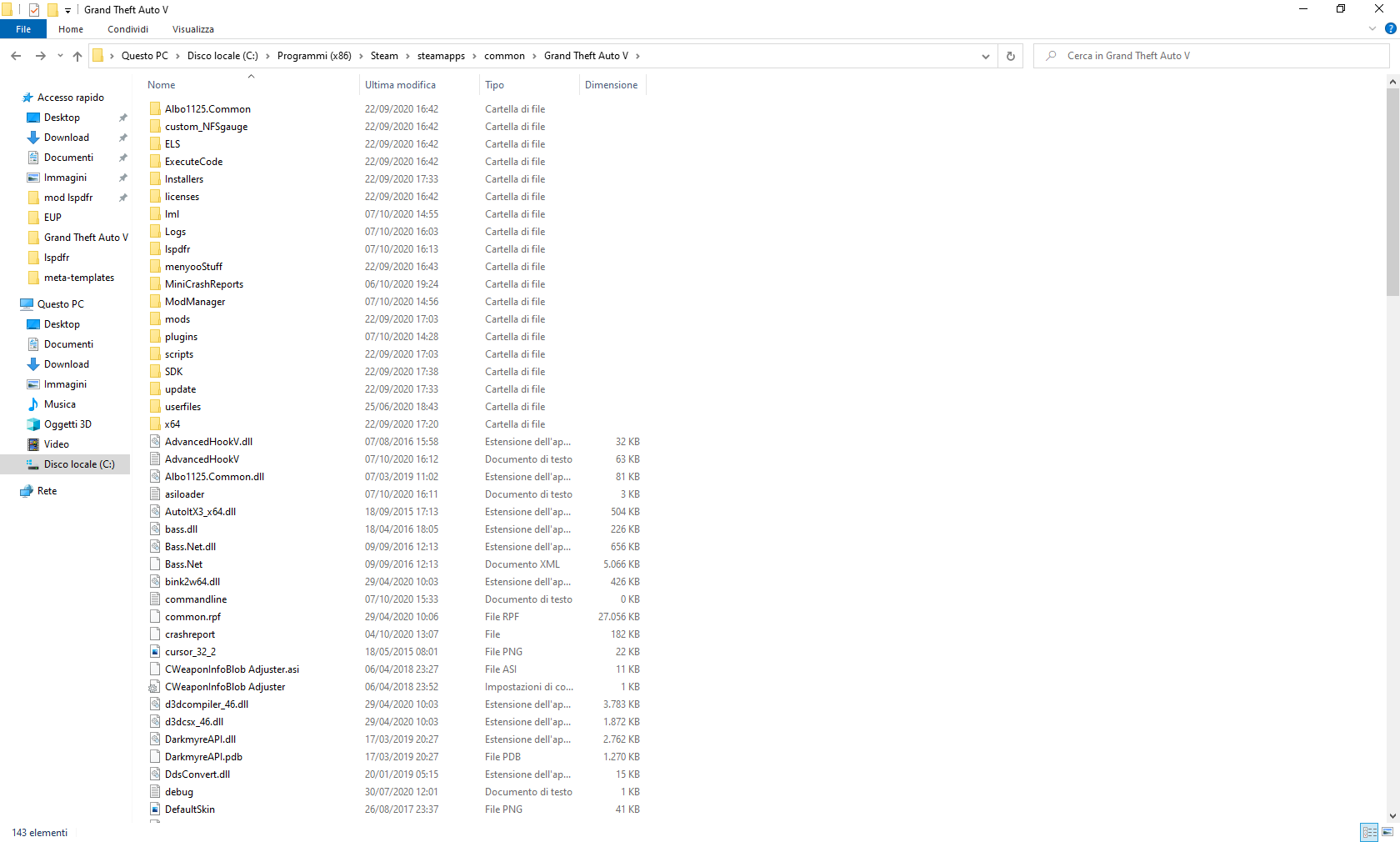The width and height of the screenshot is (1400, 842).
Task: Click steamapps in the breadcrumb path
Action: (x=441, y=56)
